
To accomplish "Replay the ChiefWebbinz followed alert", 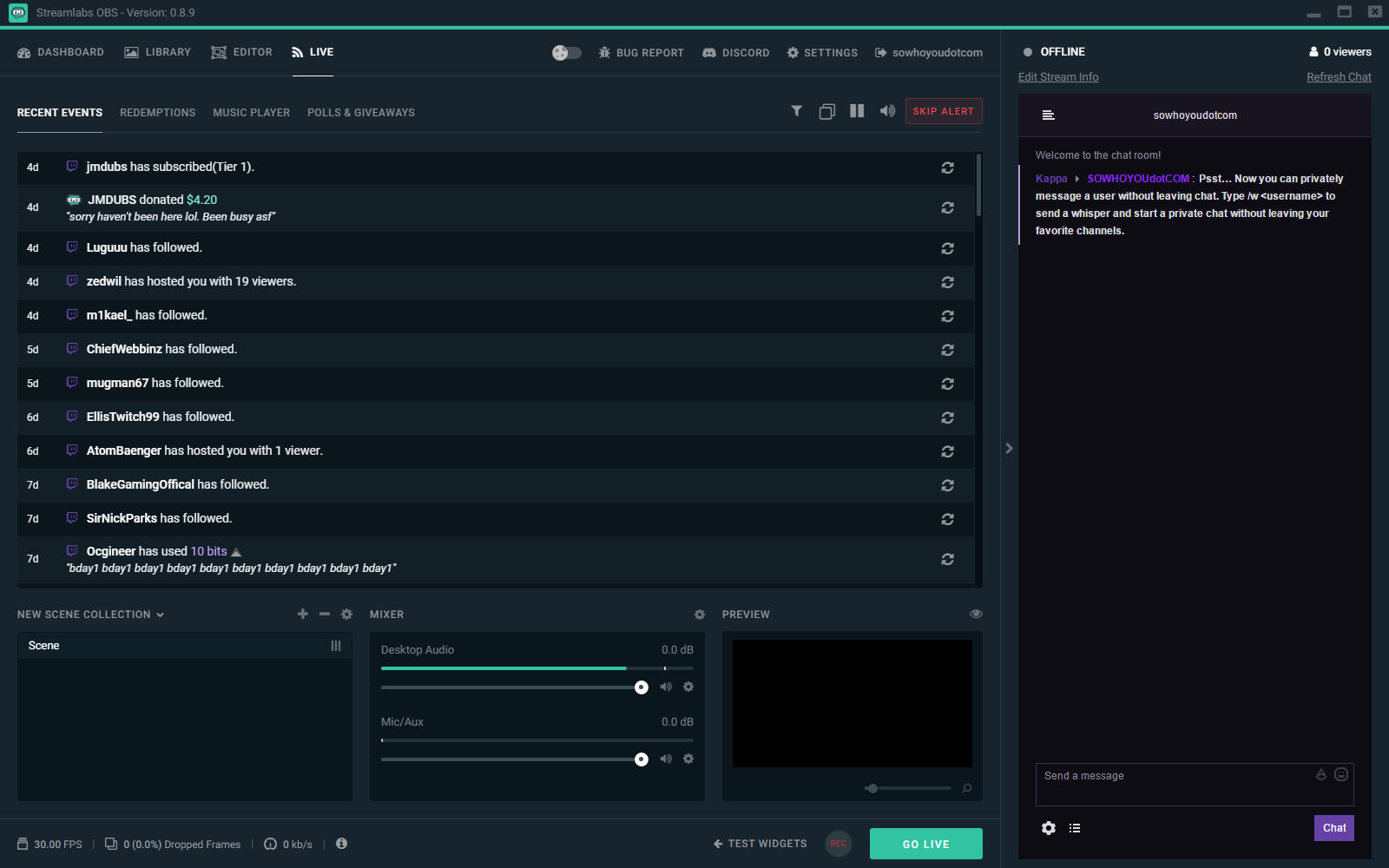I will pyautogui.click(x=948, y=350).
